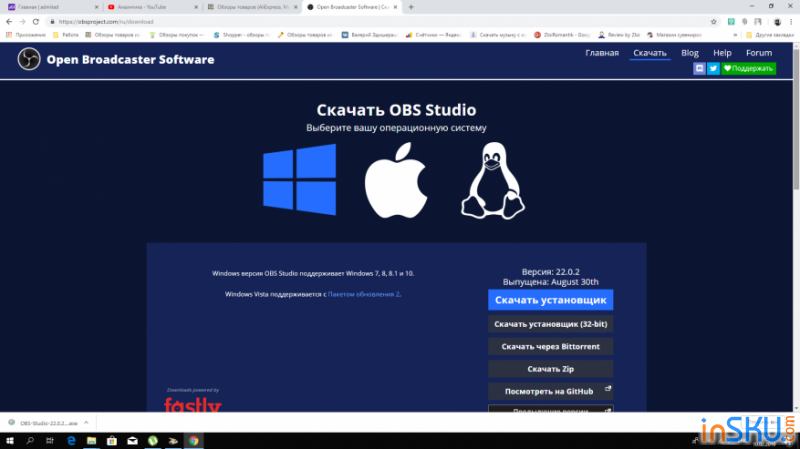Open a new browser tab

coord(411,7)
